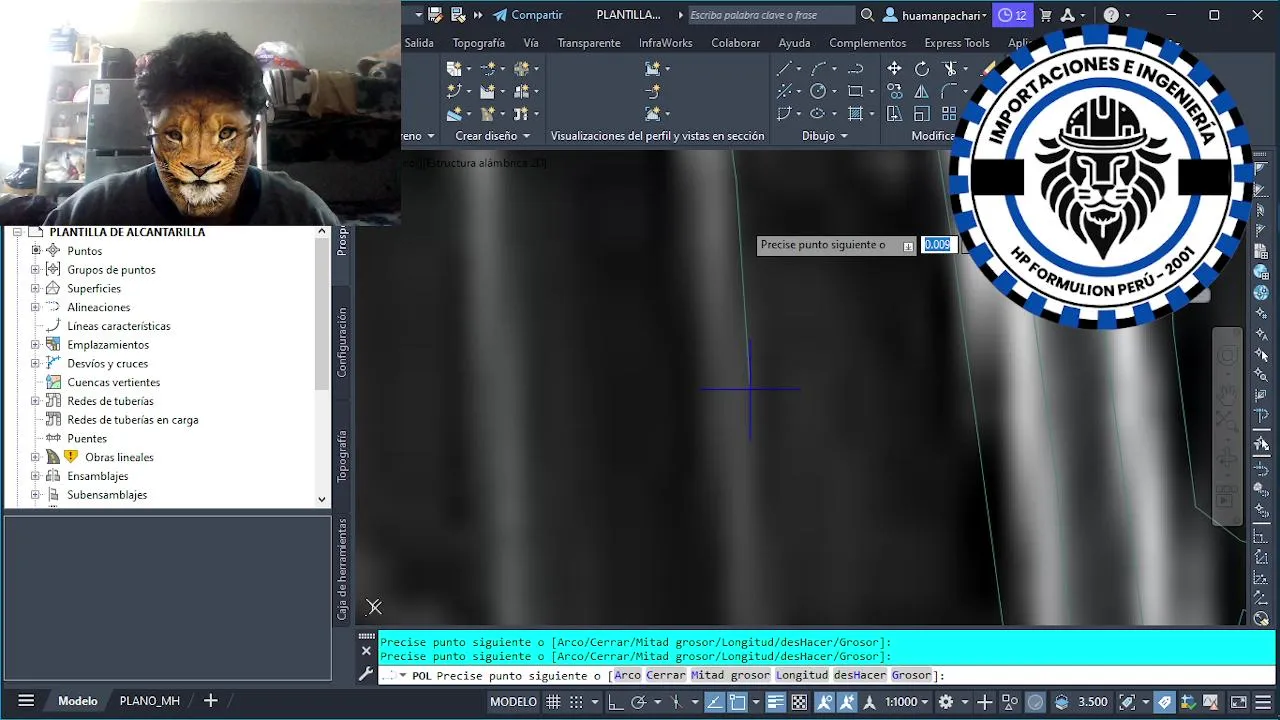Open the Transparente ribbon tab
This screenshot has height=720, width=1280.
(x=589, y=43)
